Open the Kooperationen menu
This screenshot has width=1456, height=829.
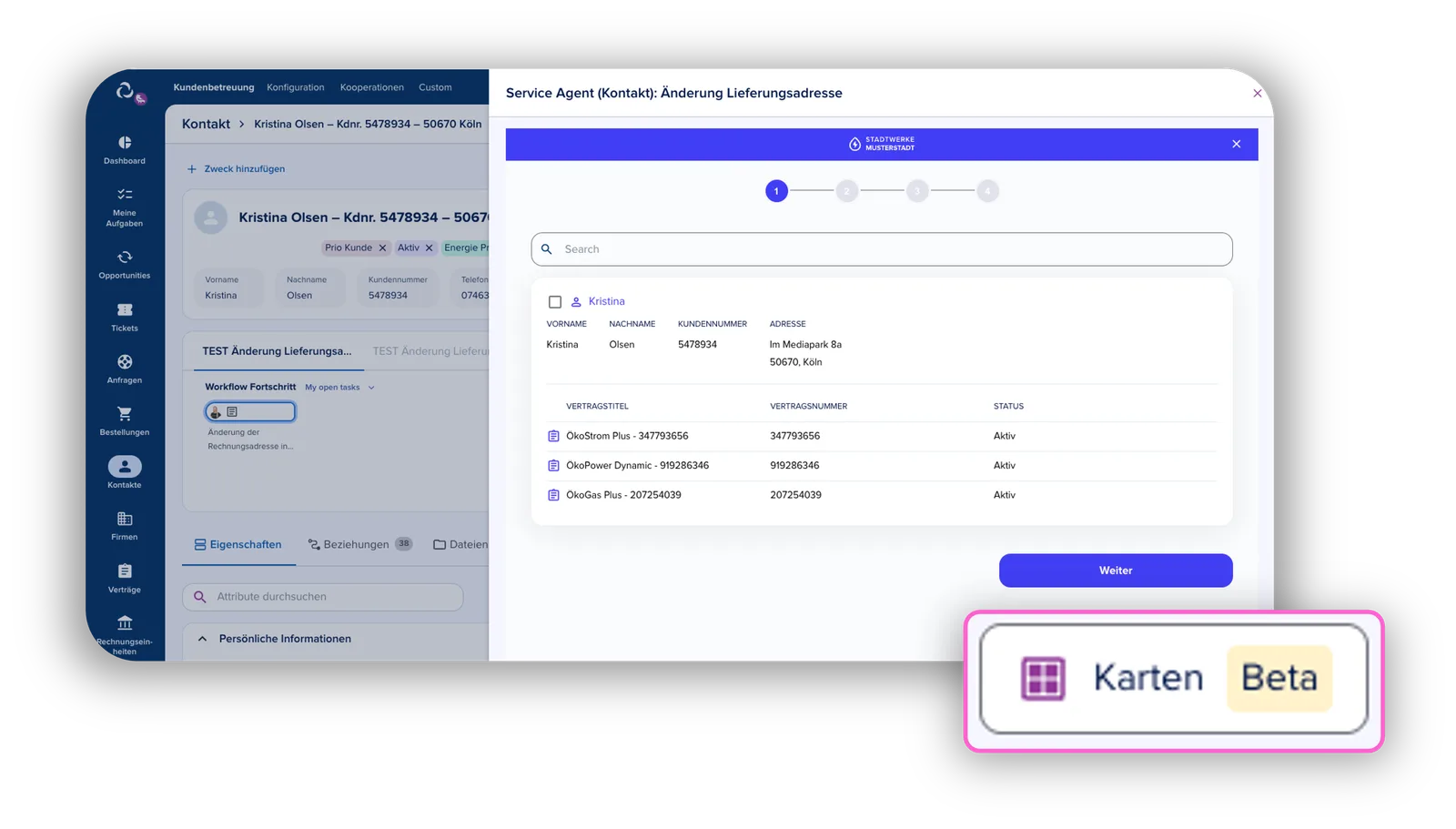[x=372, y=87]
